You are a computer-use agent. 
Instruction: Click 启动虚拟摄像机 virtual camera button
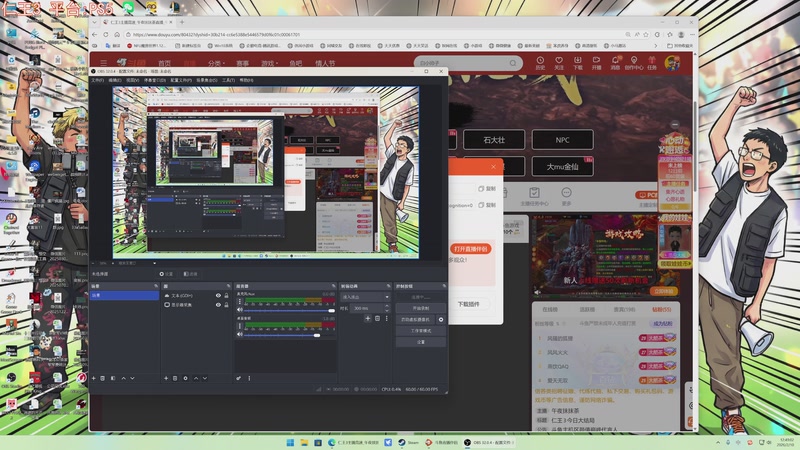pos(415,319)
